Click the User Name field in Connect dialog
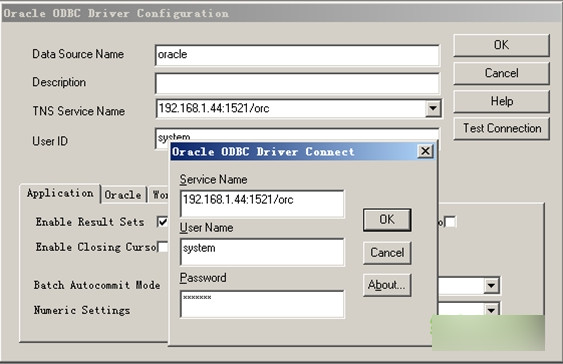 pos(262,252)
